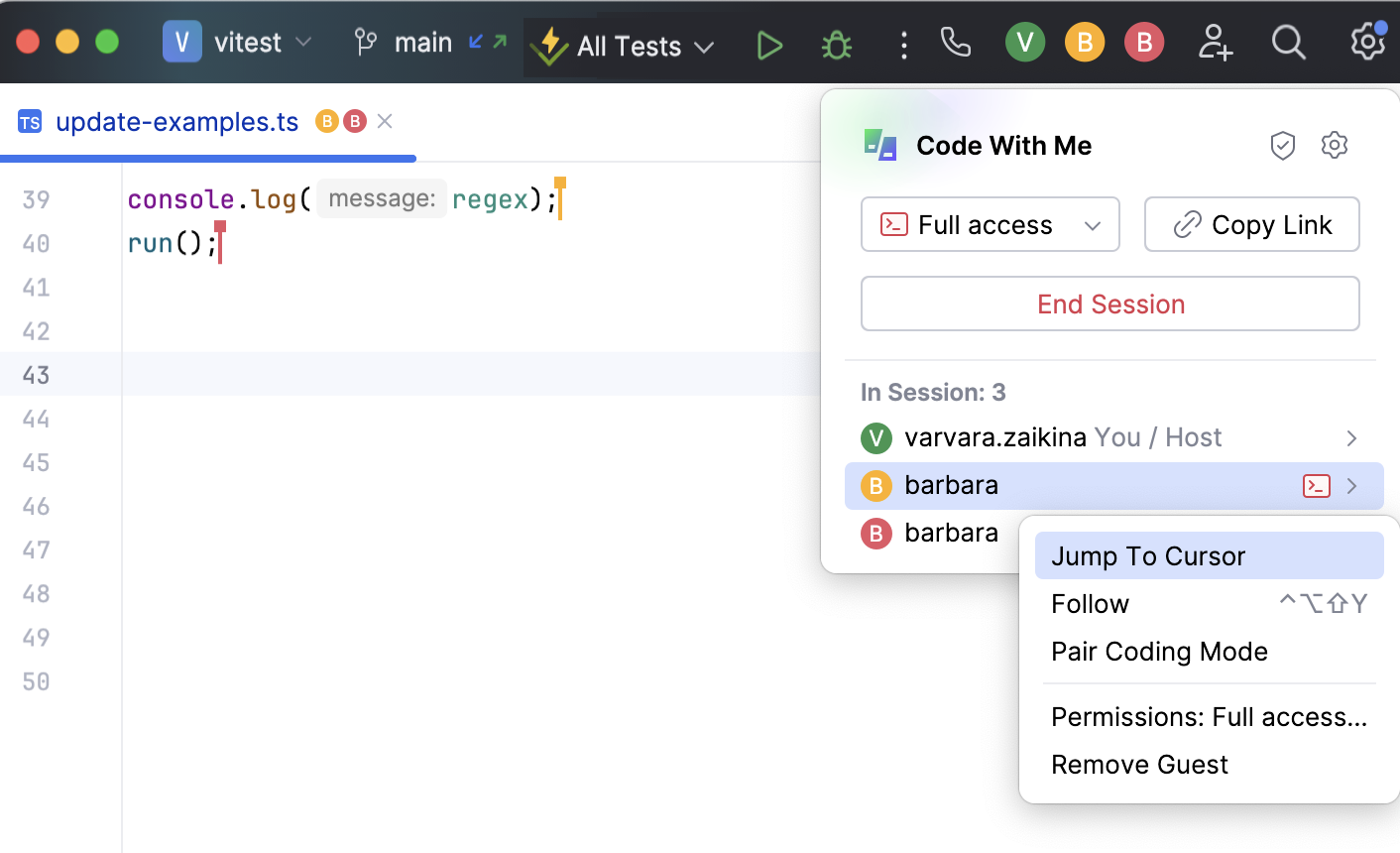Start debugging with the bug icon
Viewport: 1400px width, 853px height.
(x=837, y=46)
